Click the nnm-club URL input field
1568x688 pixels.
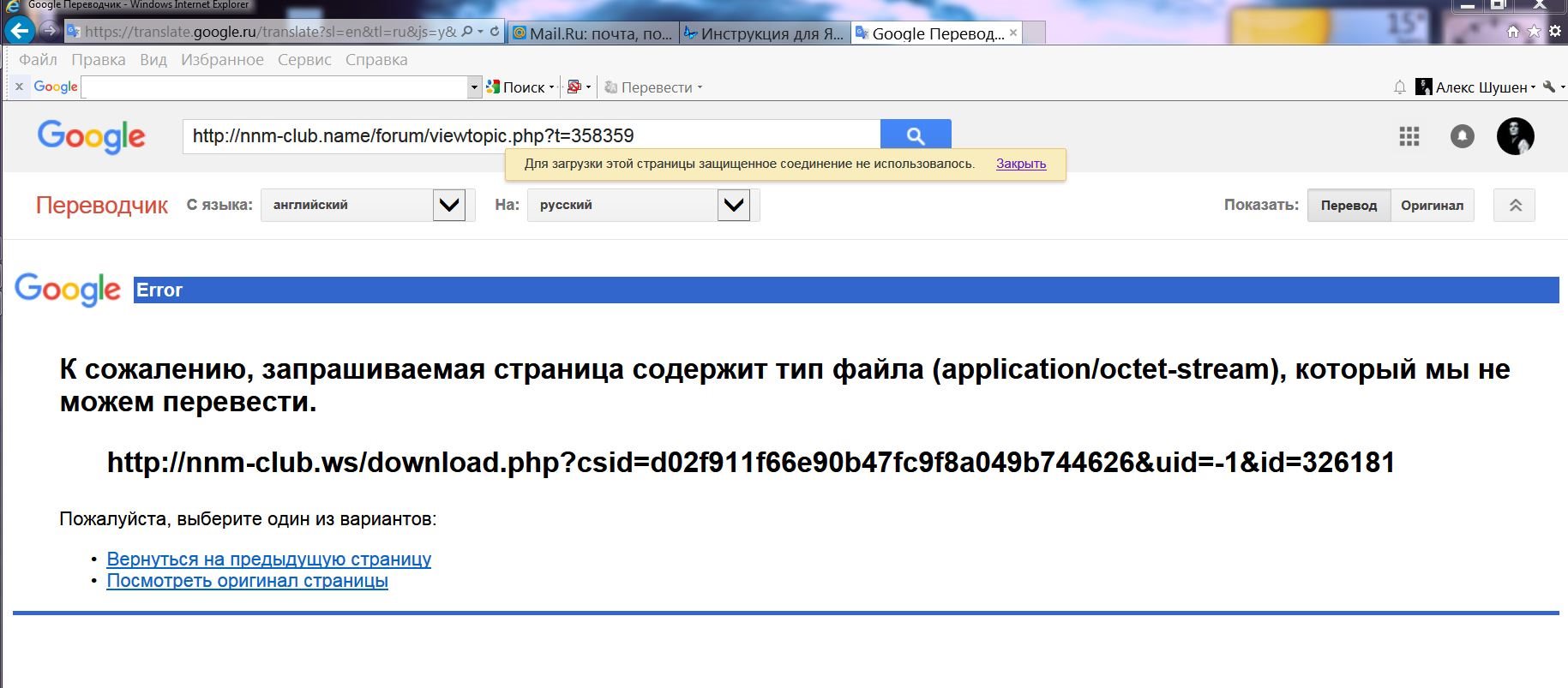point(532,136)
